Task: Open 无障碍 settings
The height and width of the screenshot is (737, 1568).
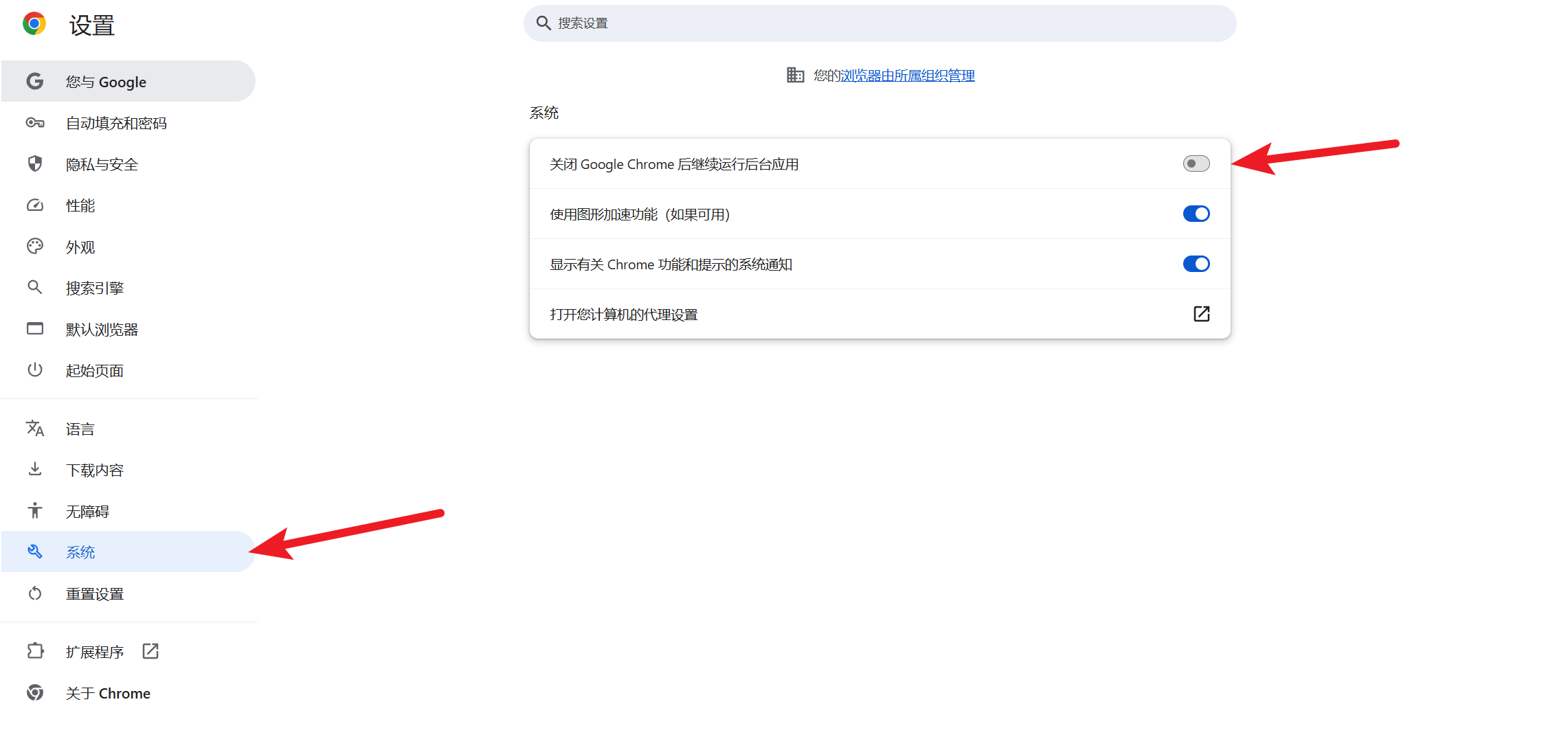Action: (128, 511)
